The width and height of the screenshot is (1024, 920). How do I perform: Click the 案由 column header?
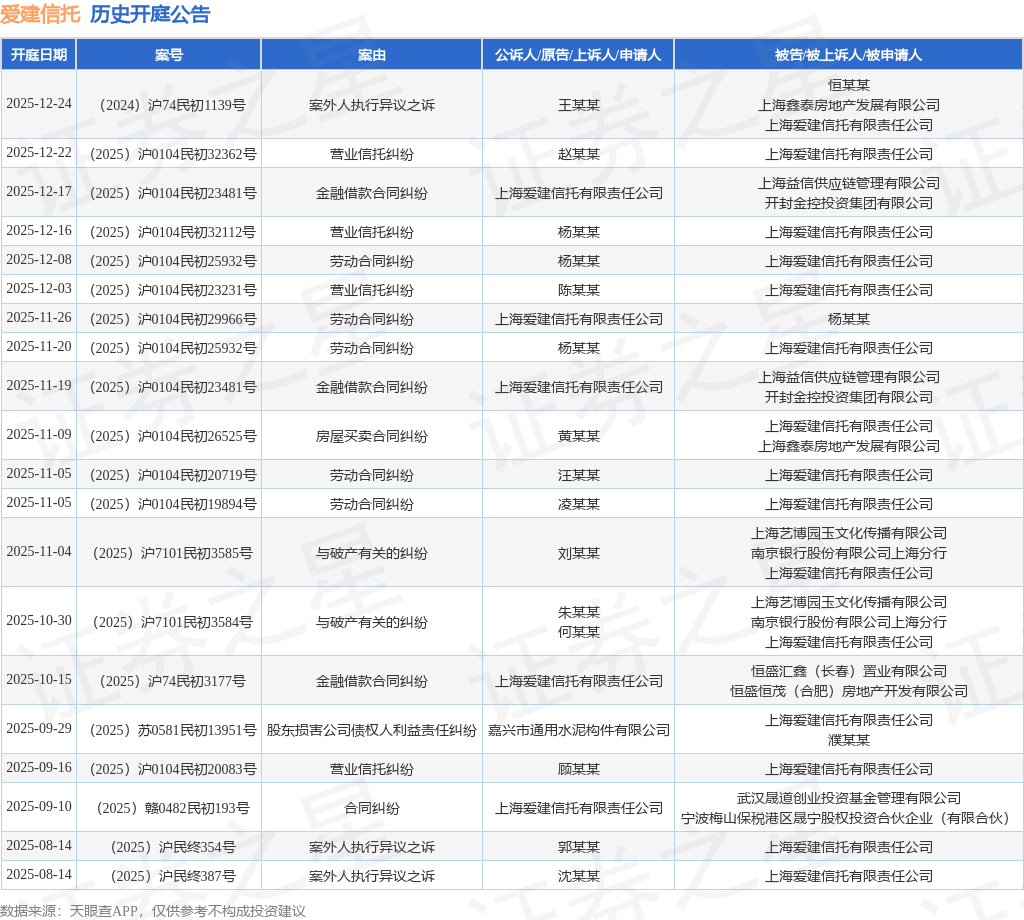point(372,55)
